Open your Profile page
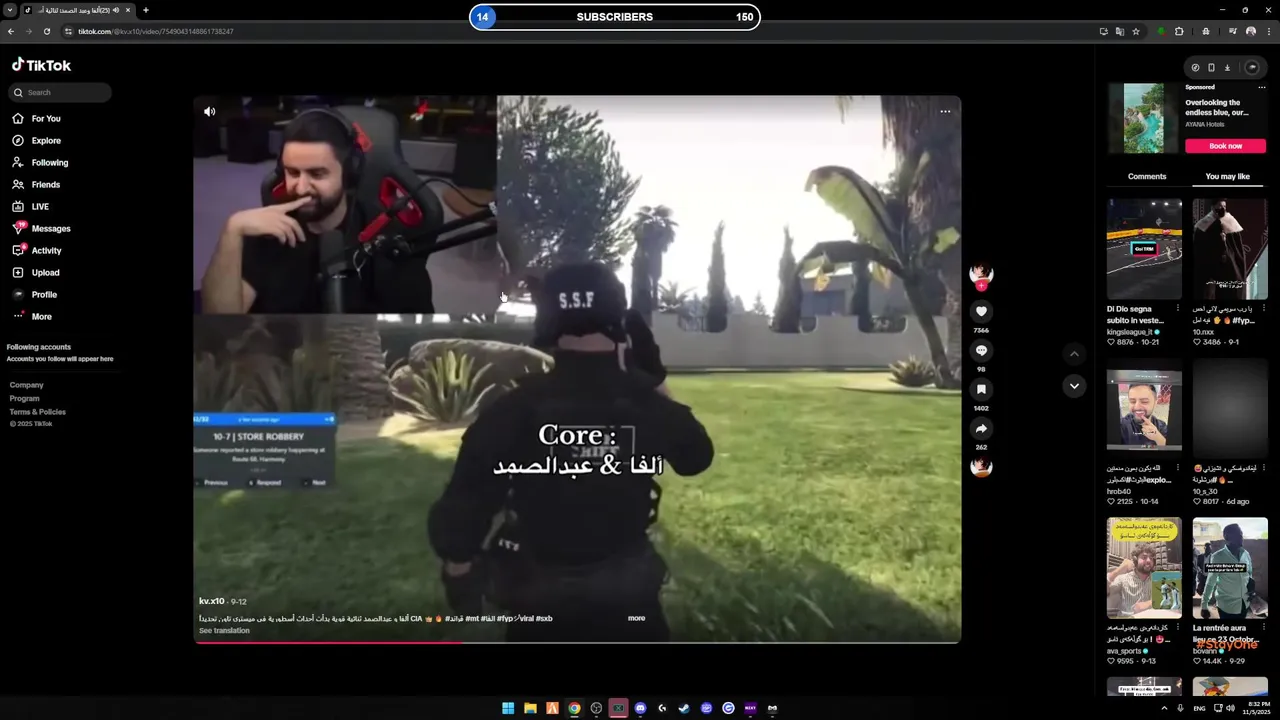Screen dimensions: 1280x720 [34, 294]
